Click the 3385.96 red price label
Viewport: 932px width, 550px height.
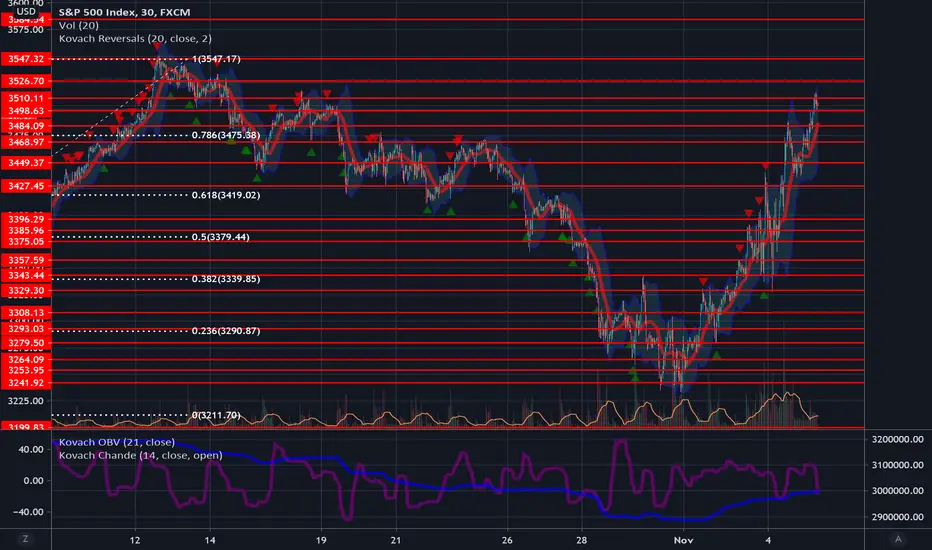(x=26, y=230)
